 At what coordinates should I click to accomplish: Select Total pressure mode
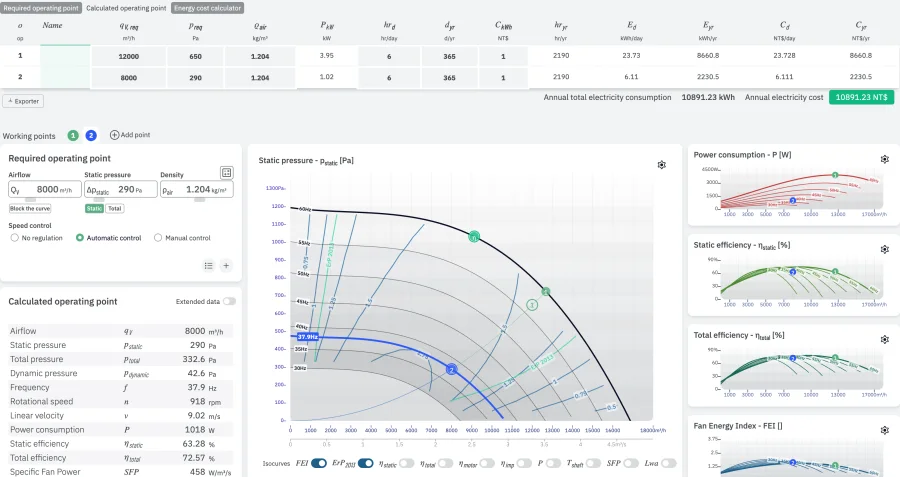pyautogui.click(x=115, y=208)
